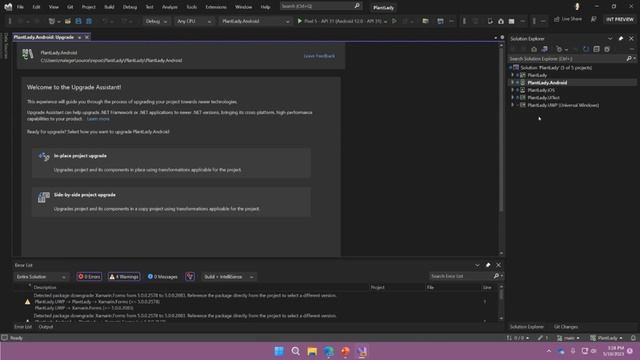
Task: Open the Any CPU platform dropdown
Action: pos(194,21)
